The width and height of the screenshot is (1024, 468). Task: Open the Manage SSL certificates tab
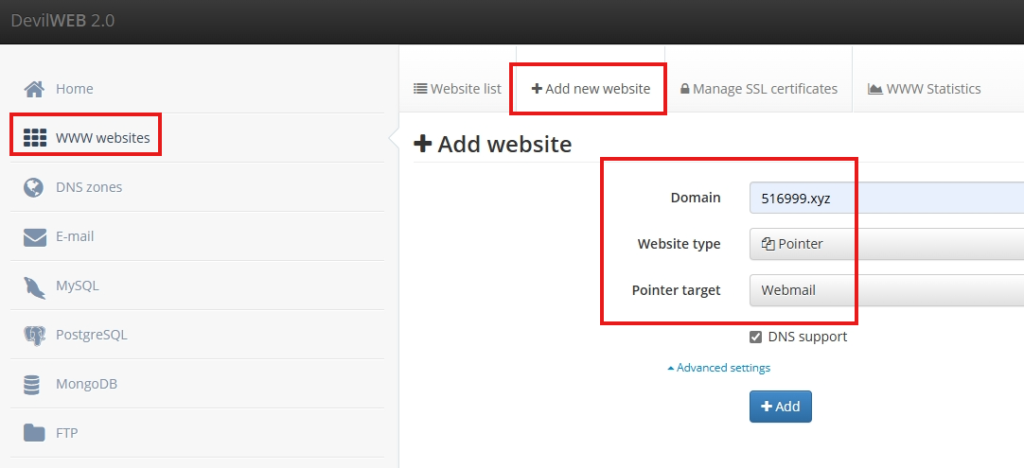coord(758,89)
